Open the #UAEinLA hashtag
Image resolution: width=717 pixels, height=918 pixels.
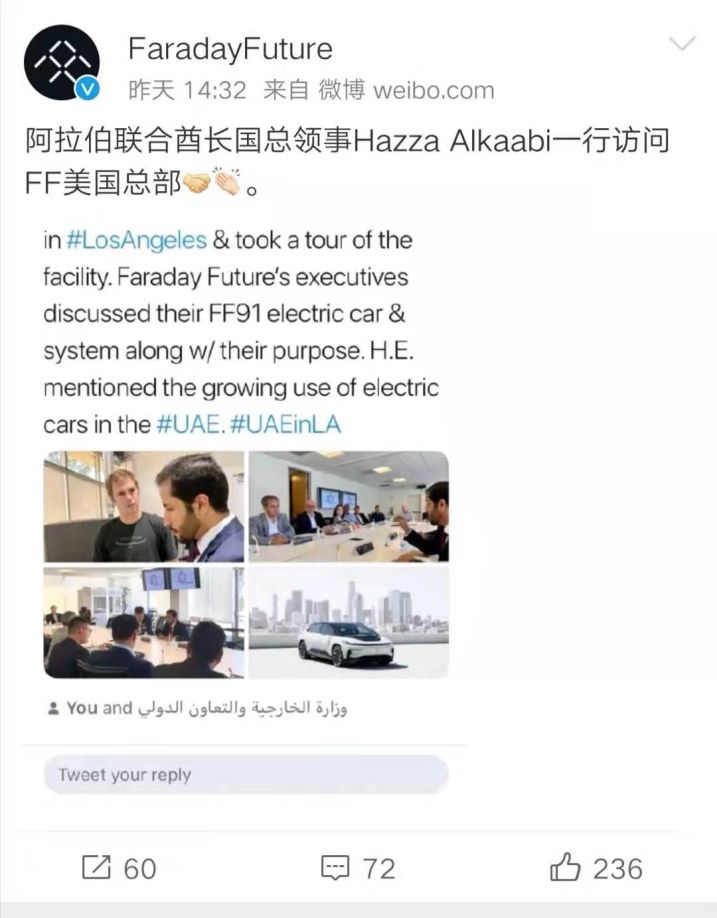[x=286, y=424]
